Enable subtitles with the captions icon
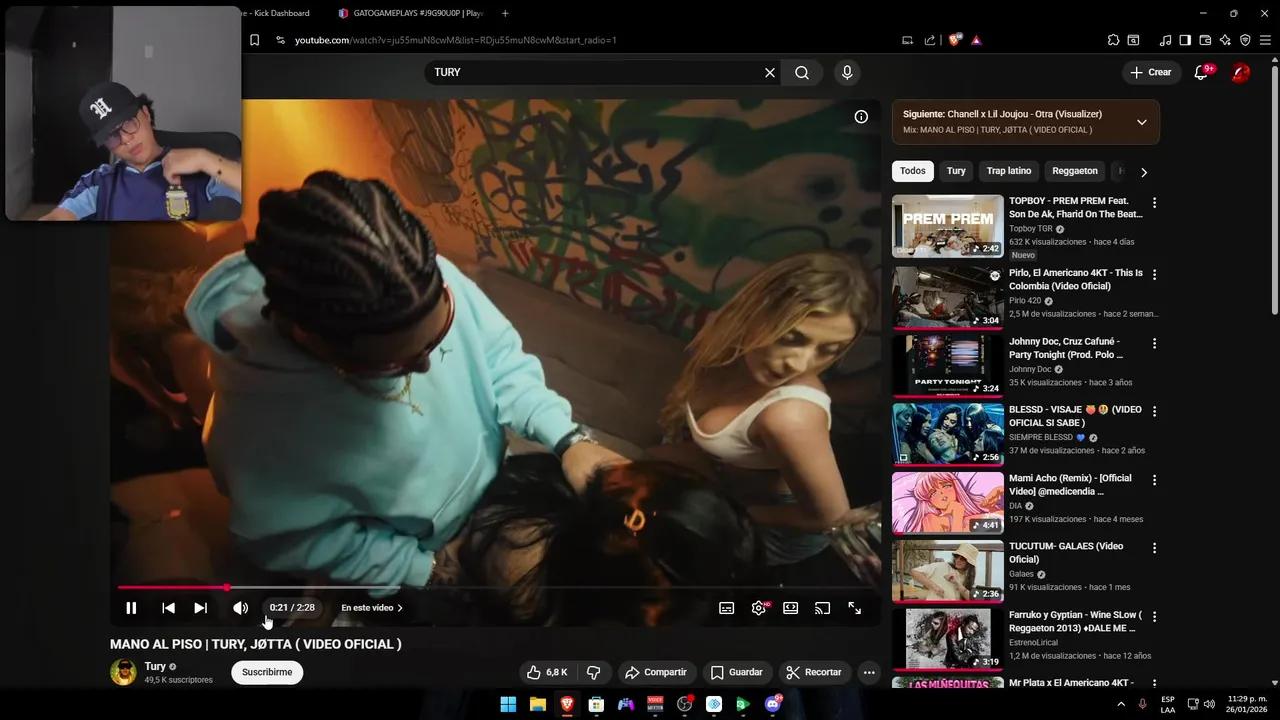The height and width of the screenshot is (720, 1280). coord(726,607)
